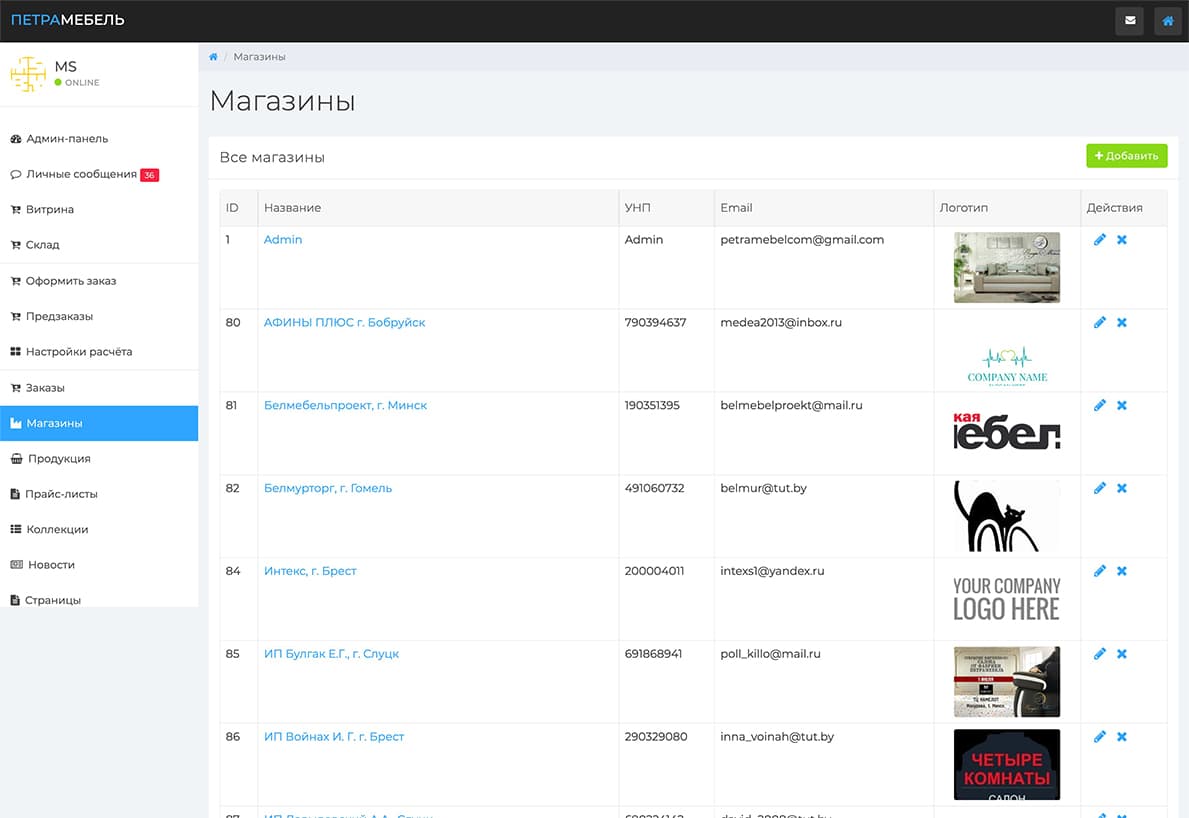Click the ЧЕТЫРЕ КОМНАТЫ logo thumbnail

click(1006, 764)
